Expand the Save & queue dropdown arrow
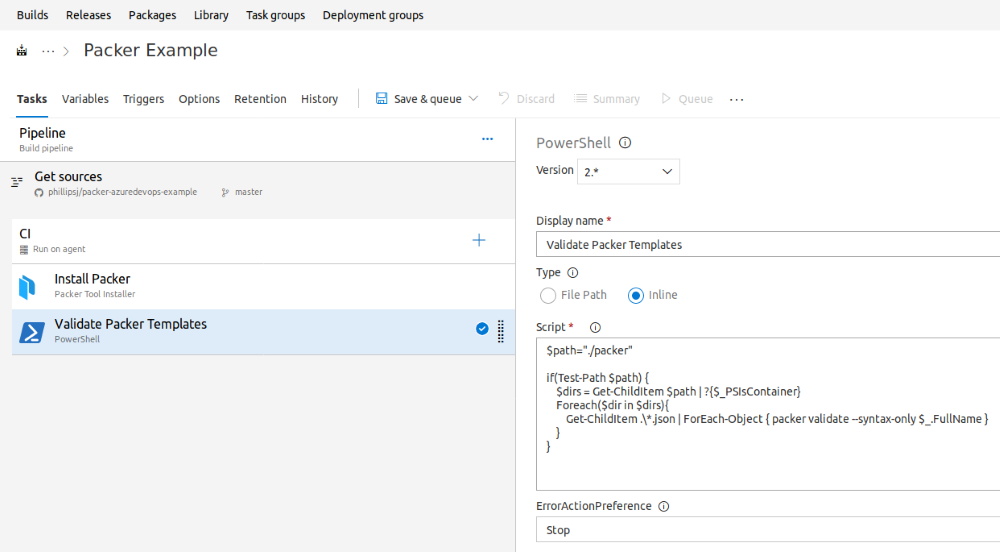This screenshot has width=1000, height=552. pyautogui.click(x=473, y=98)
